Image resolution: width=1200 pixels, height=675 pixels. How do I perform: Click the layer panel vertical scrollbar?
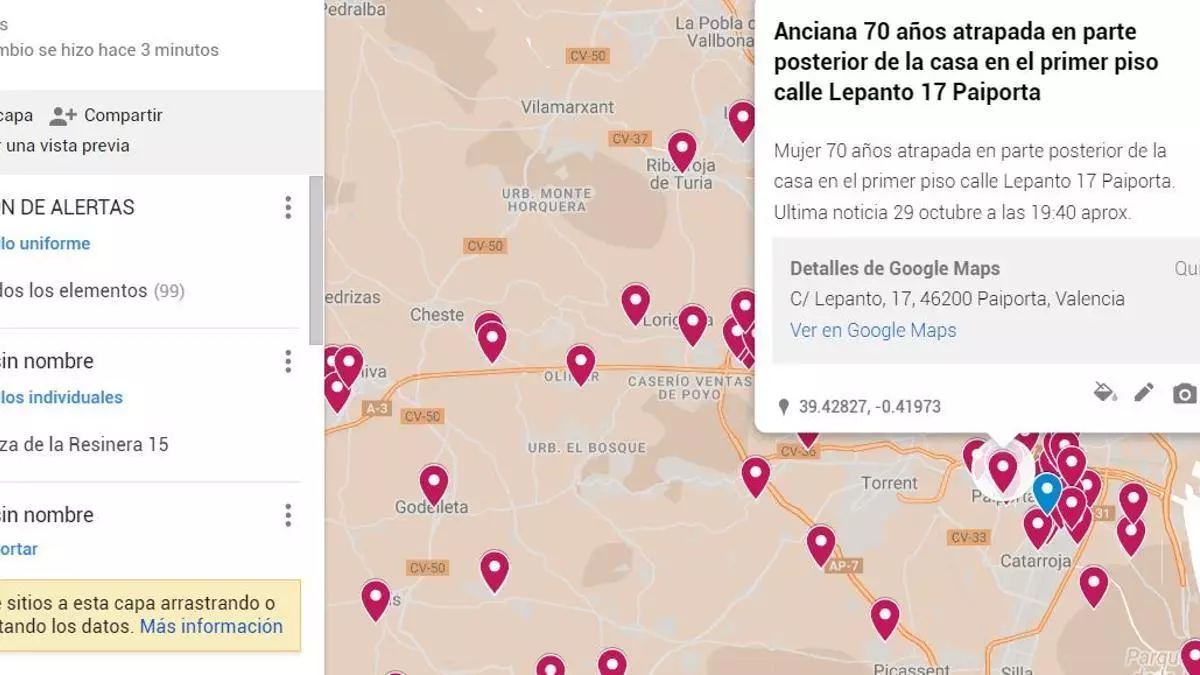[x=316, y=260]
